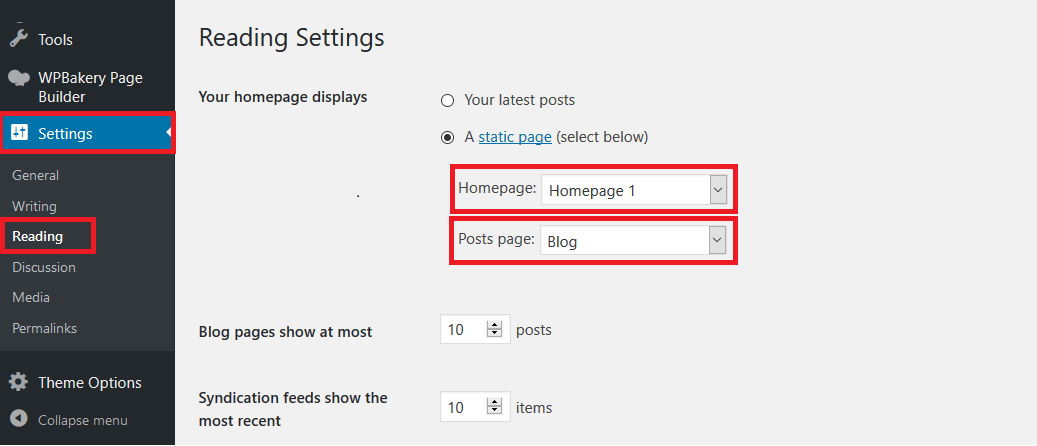The width and height of the screenshot is (1037, 446).
Task: Click the Theme Options gear icon
Action: [x=19, y=382]
